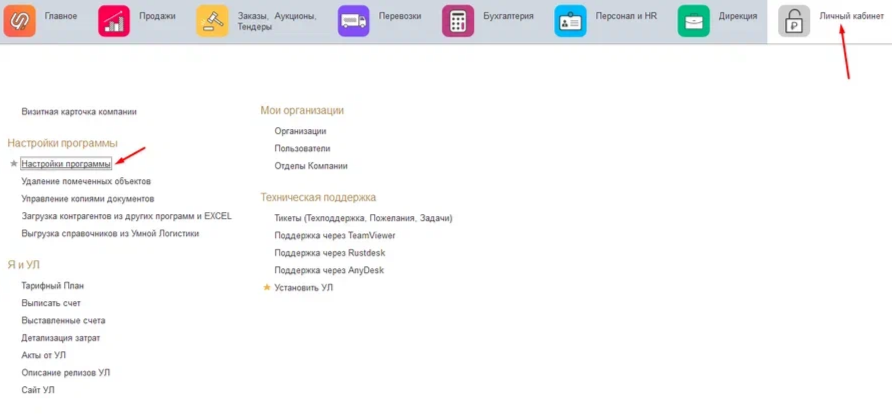Open Тикеты (Техподдержка, Пожелания, Задачи)
This screenshot has width=892, height=414.
tap(364, 218)
